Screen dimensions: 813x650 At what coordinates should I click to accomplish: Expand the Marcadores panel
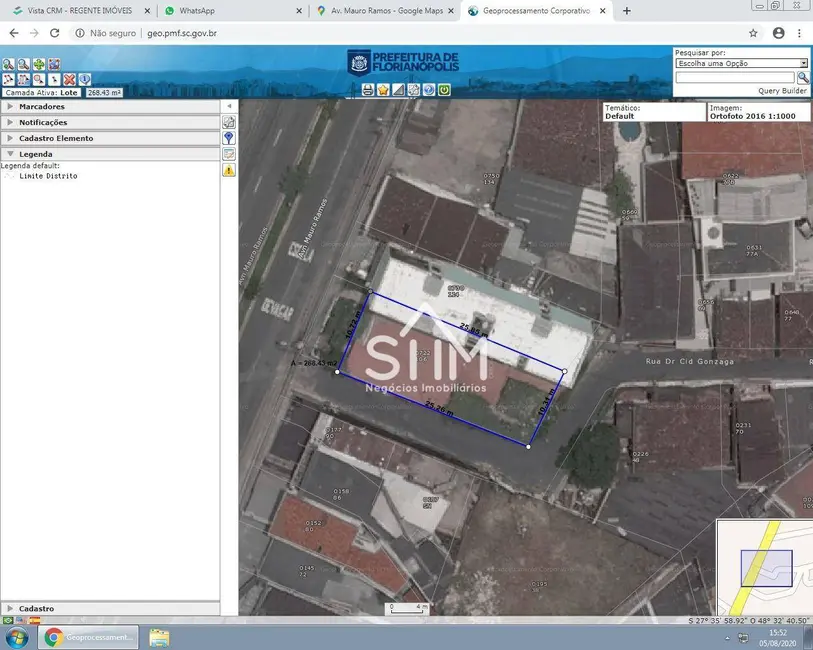[x=42, y=106]
